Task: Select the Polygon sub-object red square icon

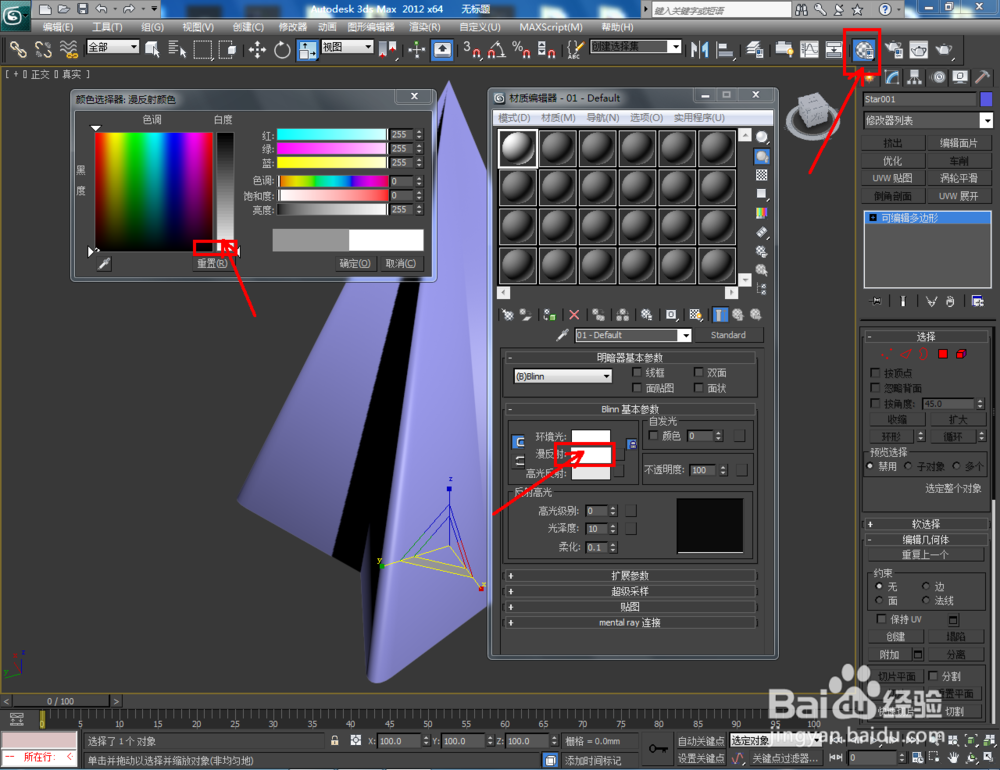Action: point(943,354)
